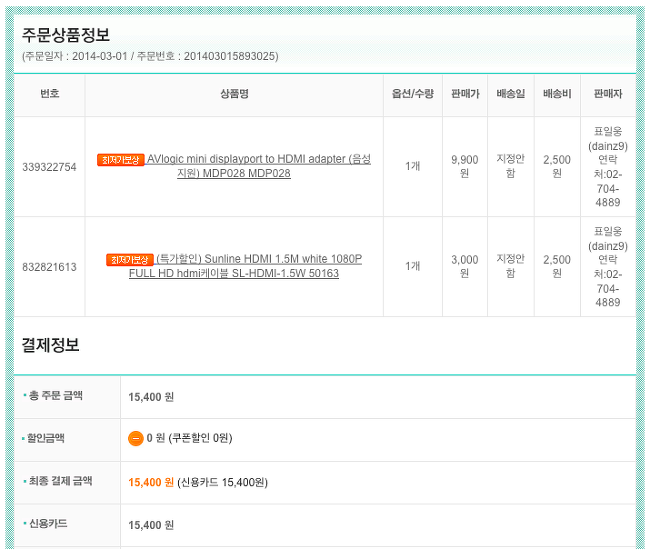Click the 배송일 column header
The width and height of the screenshot is (650, 549).
(511, 94)
